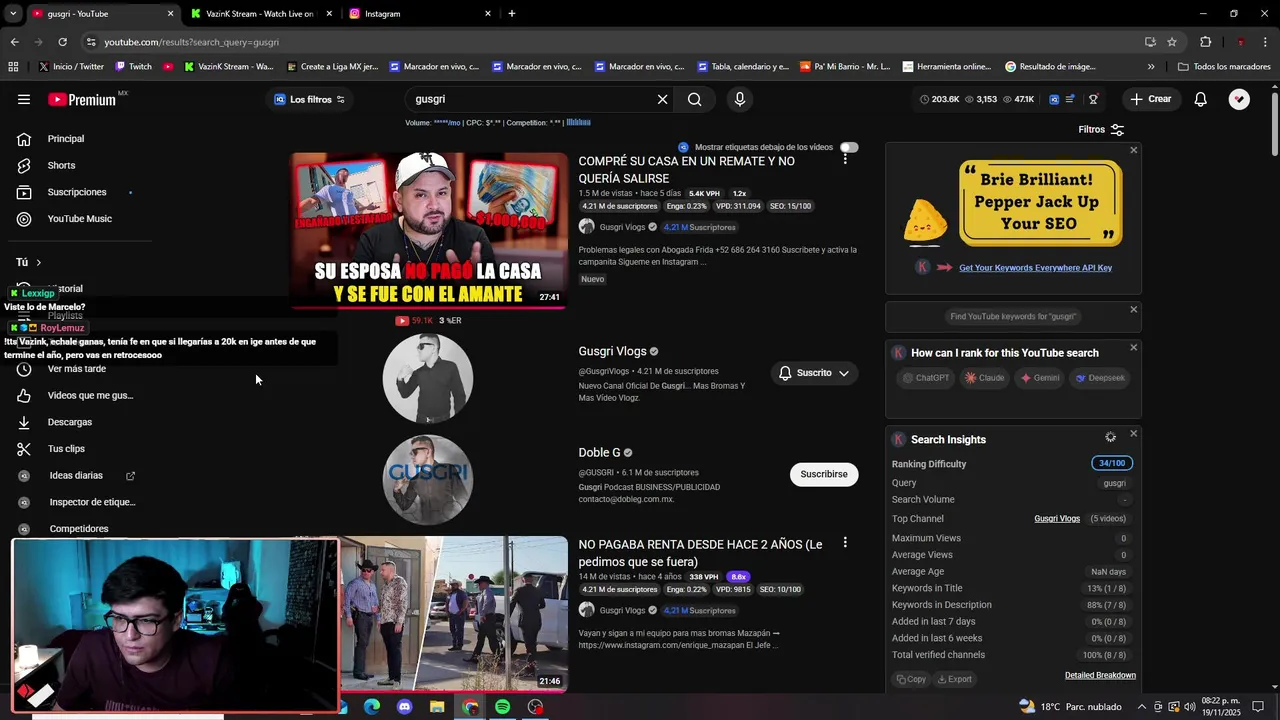
Task: Open Spotify from the taskbar
Action: coord(502,707)
